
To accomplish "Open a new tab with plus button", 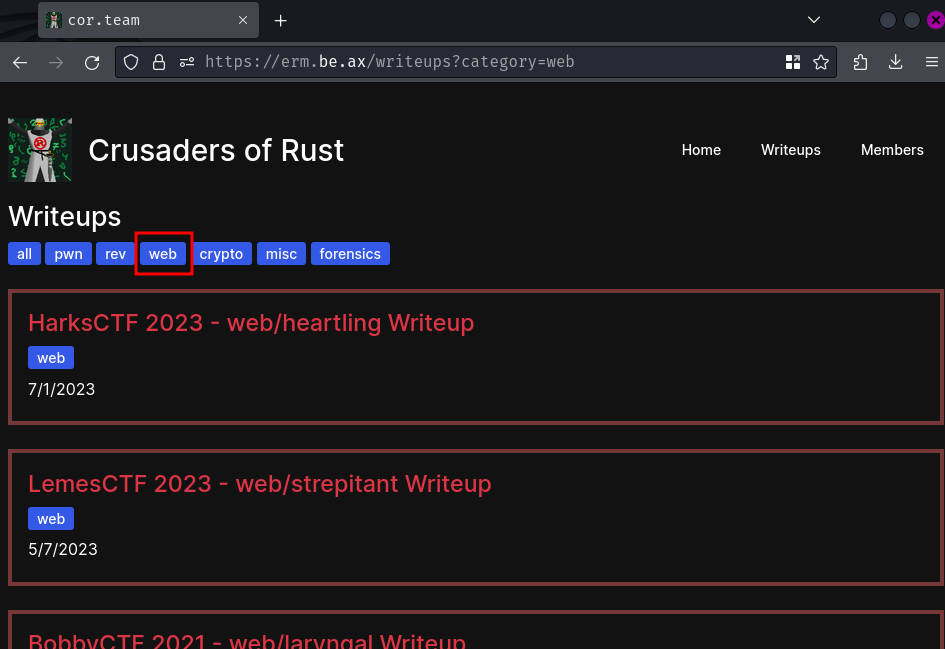I will (x=280, y=20).
